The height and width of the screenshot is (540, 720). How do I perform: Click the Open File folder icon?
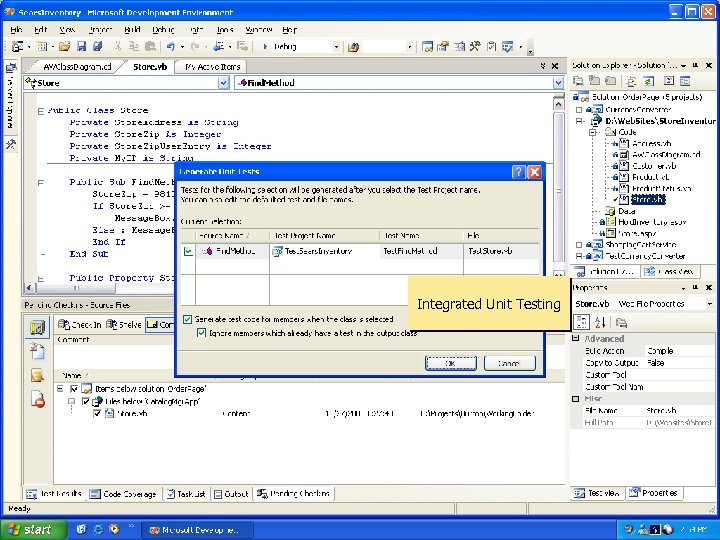(64, 46)
